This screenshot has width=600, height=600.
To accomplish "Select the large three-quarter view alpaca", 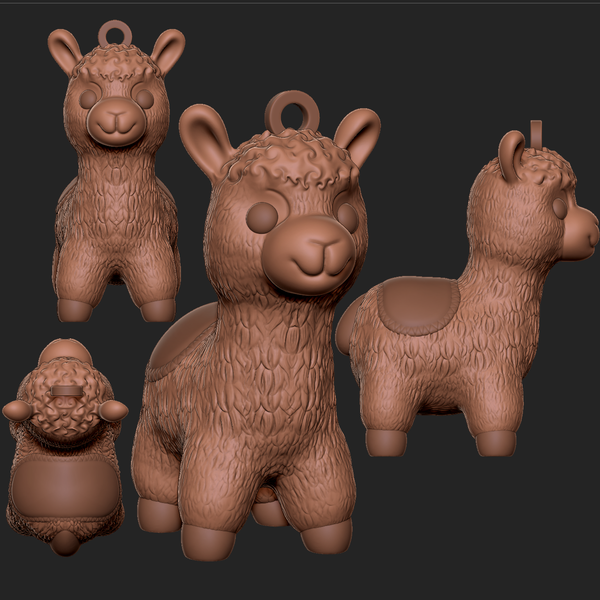I will (x=256, y=325).
